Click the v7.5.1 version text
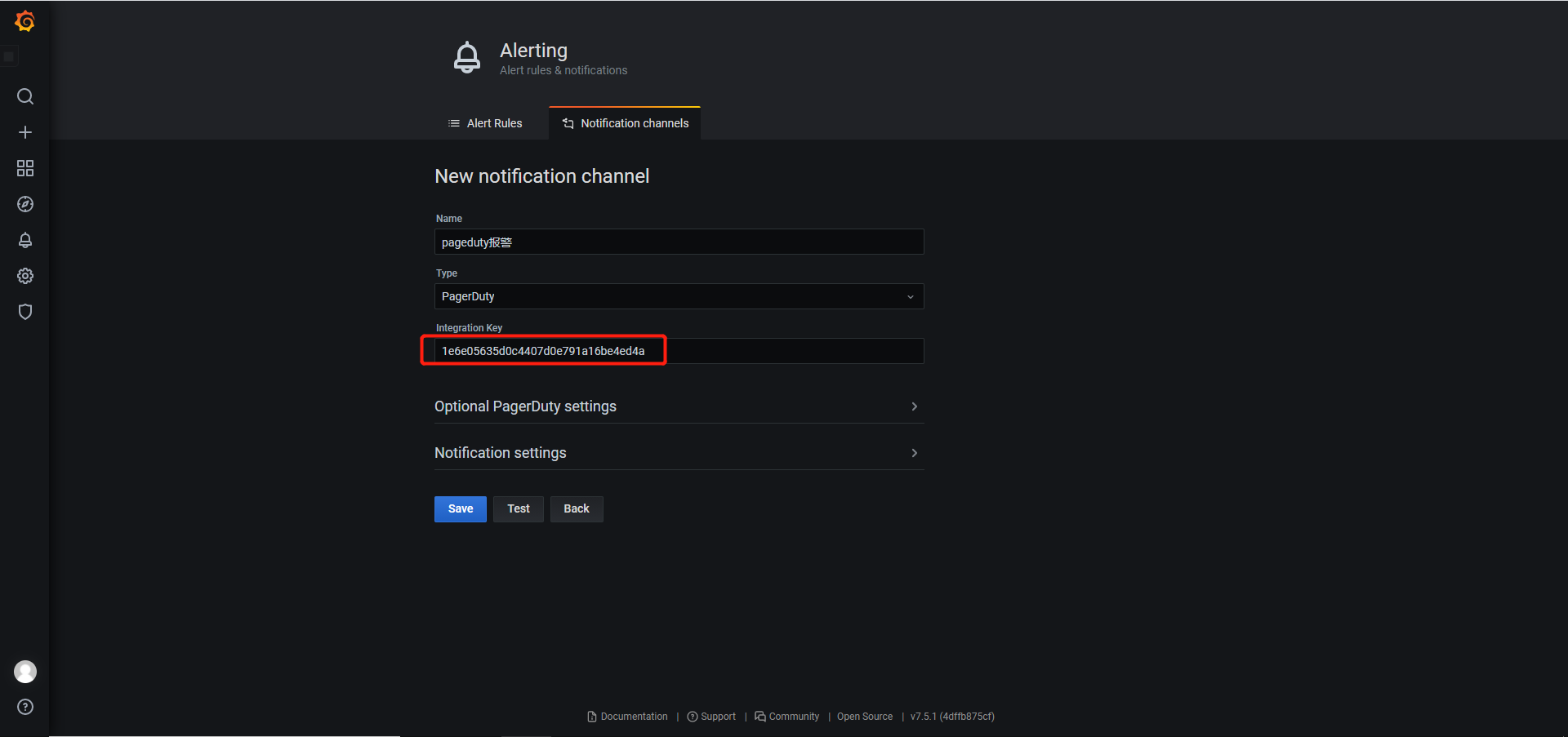 point(952,717)
